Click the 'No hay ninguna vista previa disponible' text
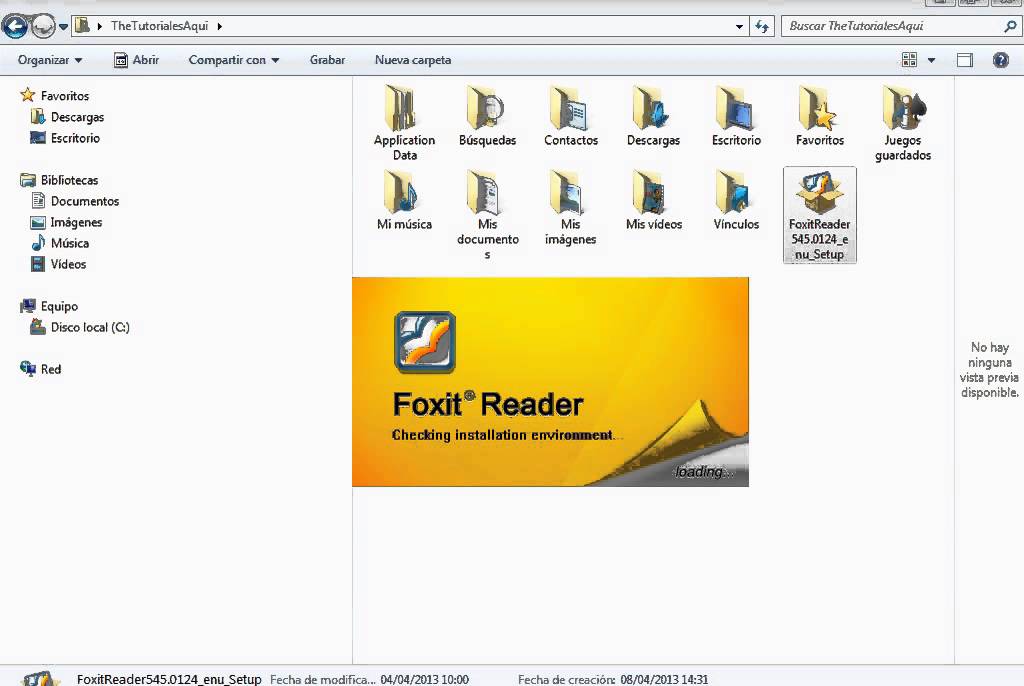Screen dimensions: 1024x686 [x=989, y=370]
